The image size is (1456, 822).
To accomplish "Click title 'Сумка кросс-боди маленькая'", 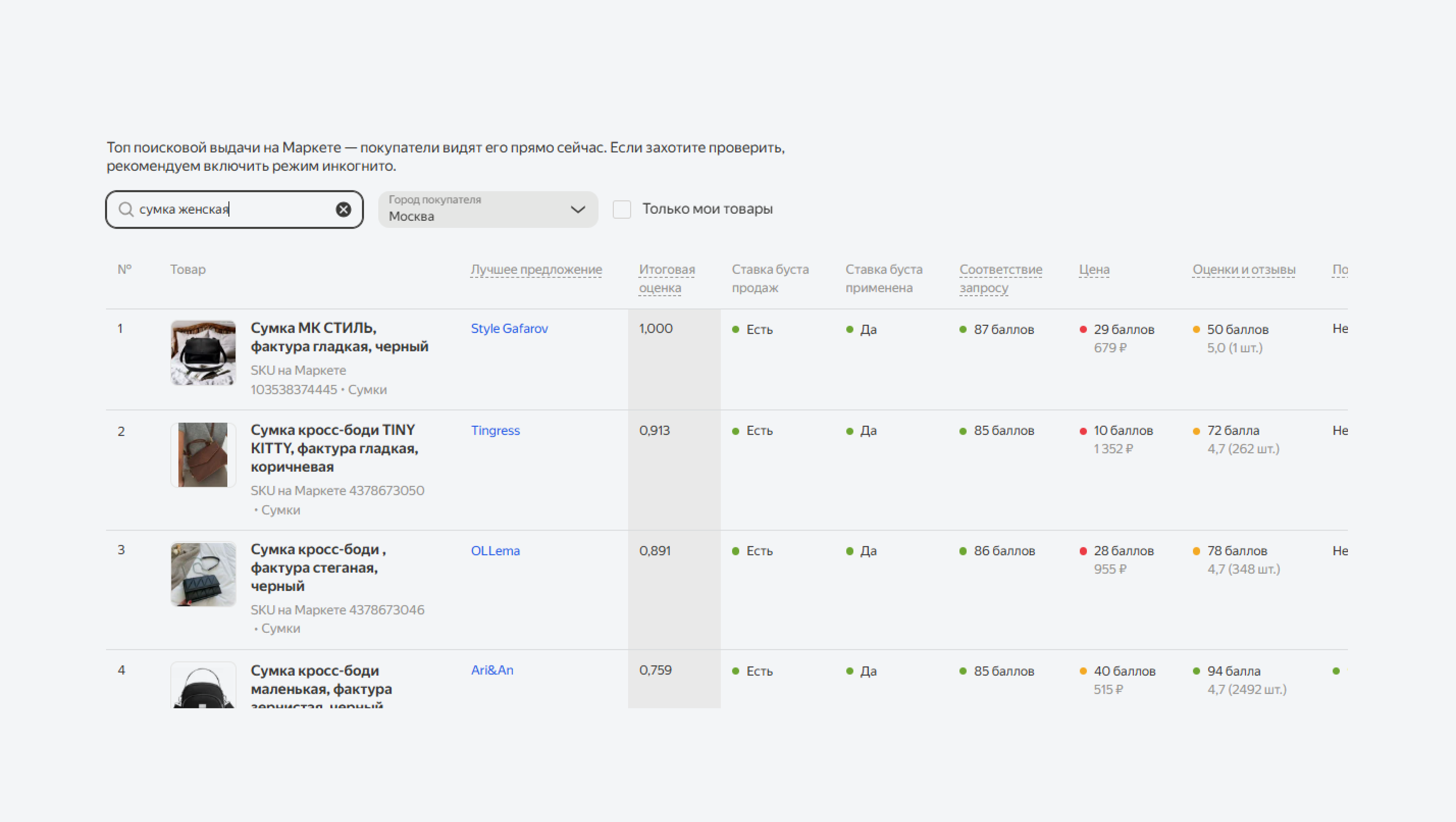I will (321, 685).
